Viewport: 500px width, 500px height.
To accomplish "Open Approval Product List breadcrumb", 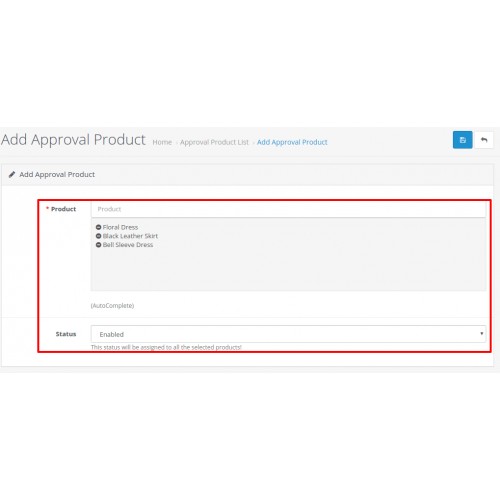I will [214, 142].
